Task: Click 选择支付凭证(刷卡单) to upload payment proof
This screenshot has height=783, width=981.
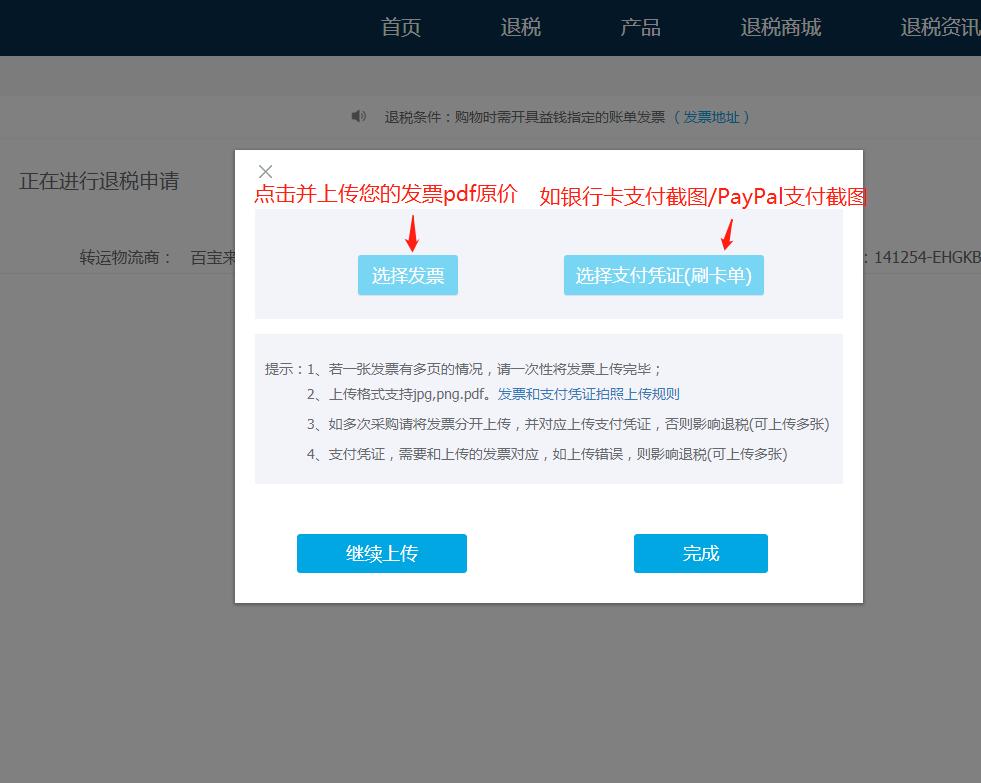Action: coord(663,274)
